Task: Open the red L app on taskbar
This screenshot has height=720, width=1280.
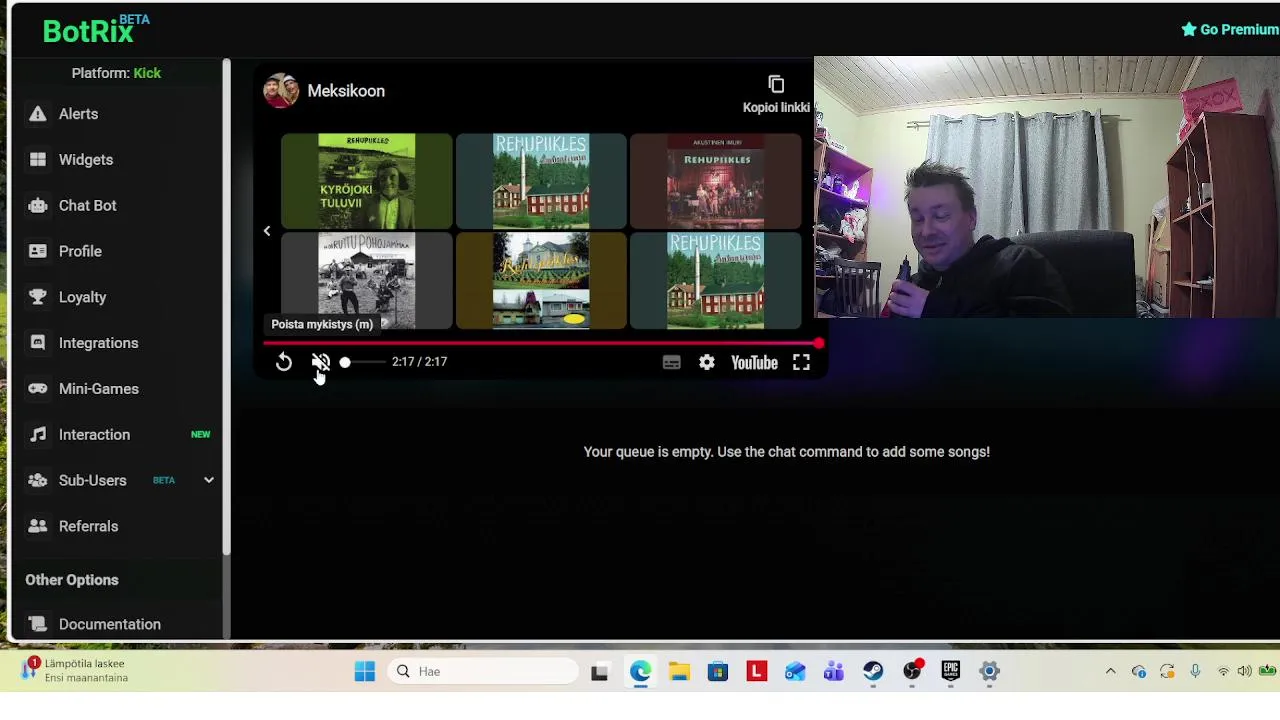Action: point(756,672)
